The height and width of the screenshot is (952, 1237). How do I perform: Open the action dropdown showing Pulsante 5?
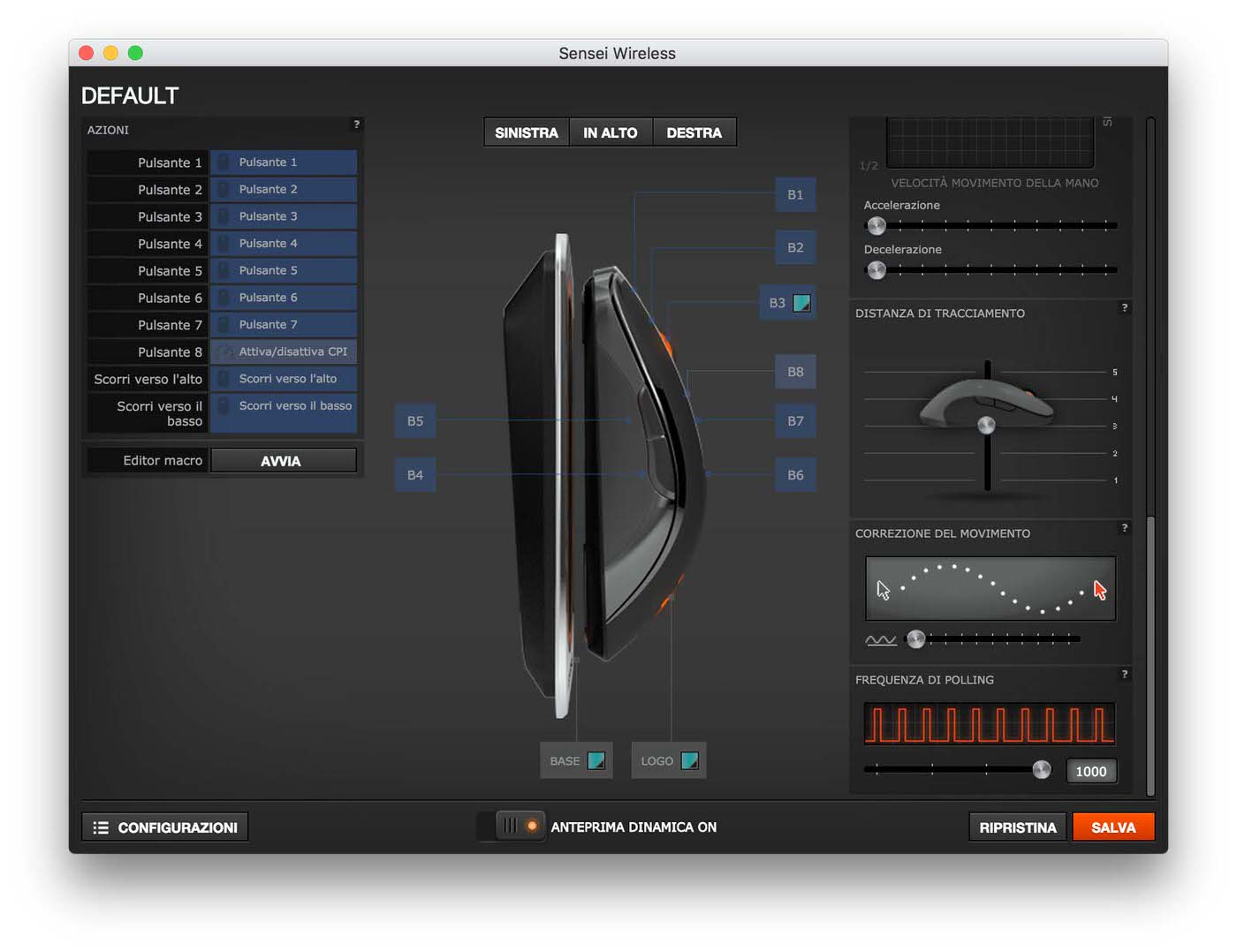(x=284, y=271)
